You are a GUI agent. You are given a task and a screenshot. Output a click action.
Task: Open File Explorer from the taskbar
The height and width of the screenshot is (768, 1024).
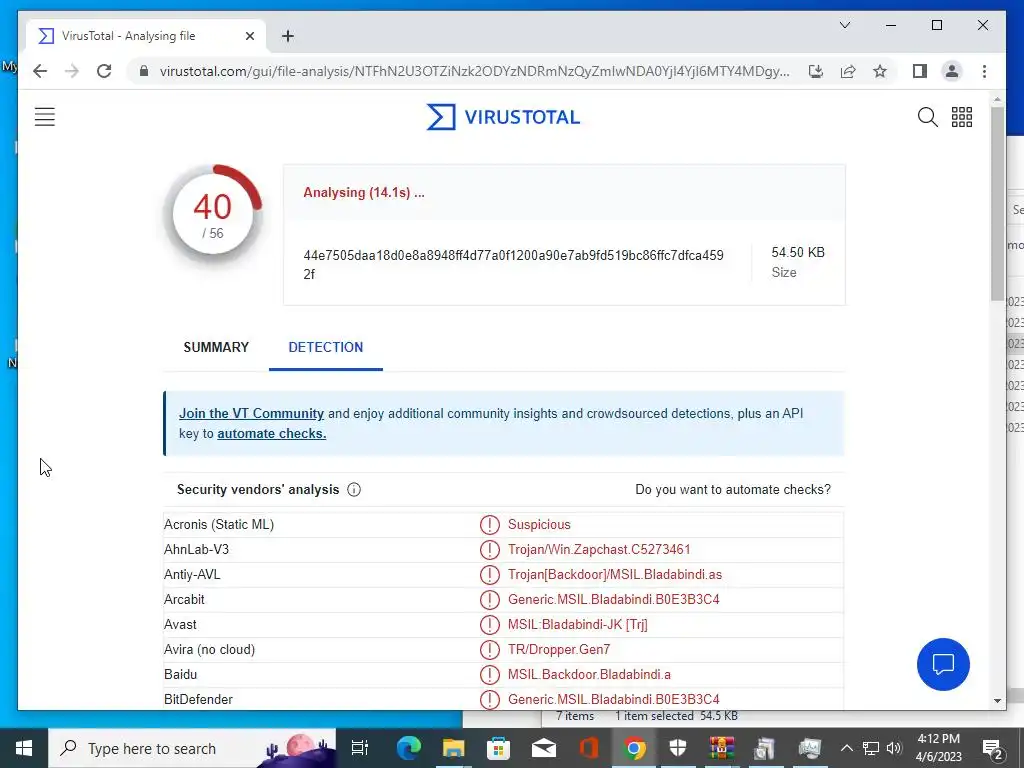pyautogui.click(x=453, y=748)
